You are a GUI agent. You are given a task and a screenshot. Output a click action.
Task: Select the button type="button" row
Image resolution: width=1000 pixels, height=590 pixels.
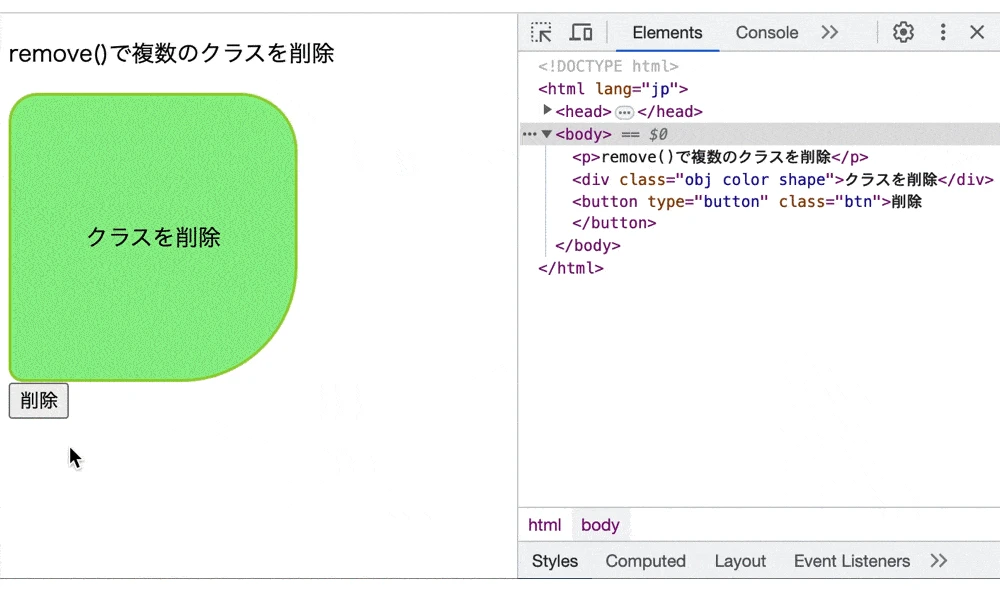(x=747, y=202)
